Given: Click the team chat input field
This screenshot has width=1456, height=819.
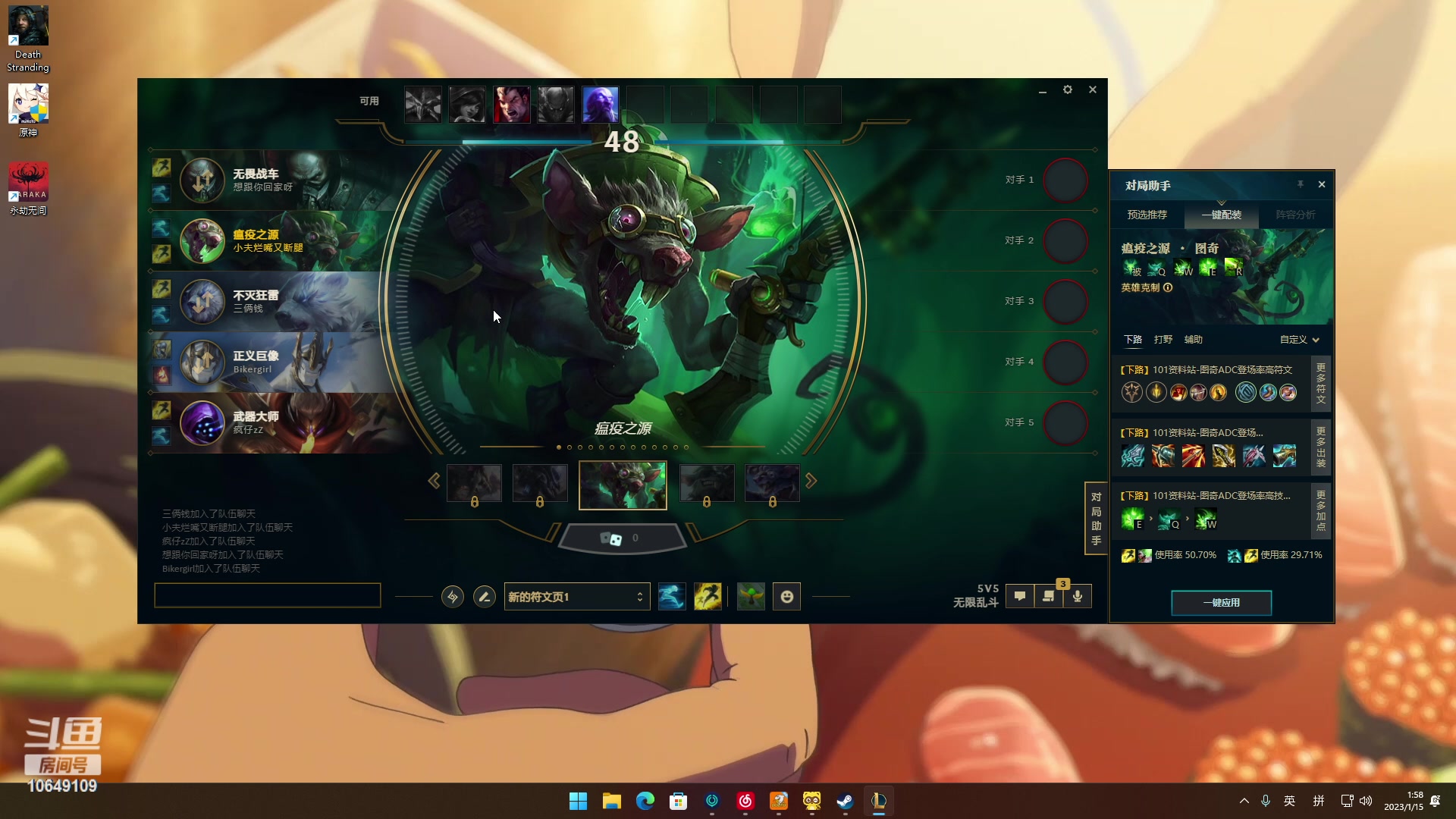Looking at the screenshot, I should (x=267, y=595).
